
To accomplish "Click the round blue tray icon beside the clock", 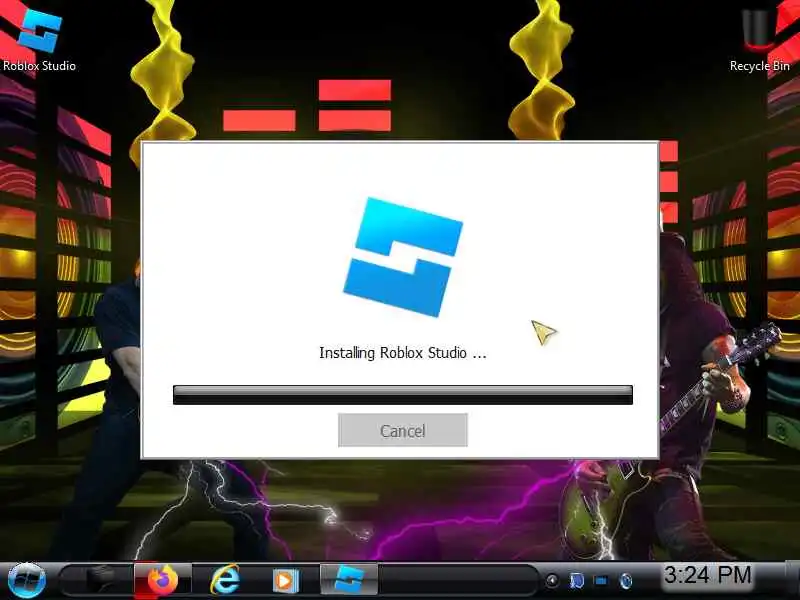I will (x=626, y=581).
